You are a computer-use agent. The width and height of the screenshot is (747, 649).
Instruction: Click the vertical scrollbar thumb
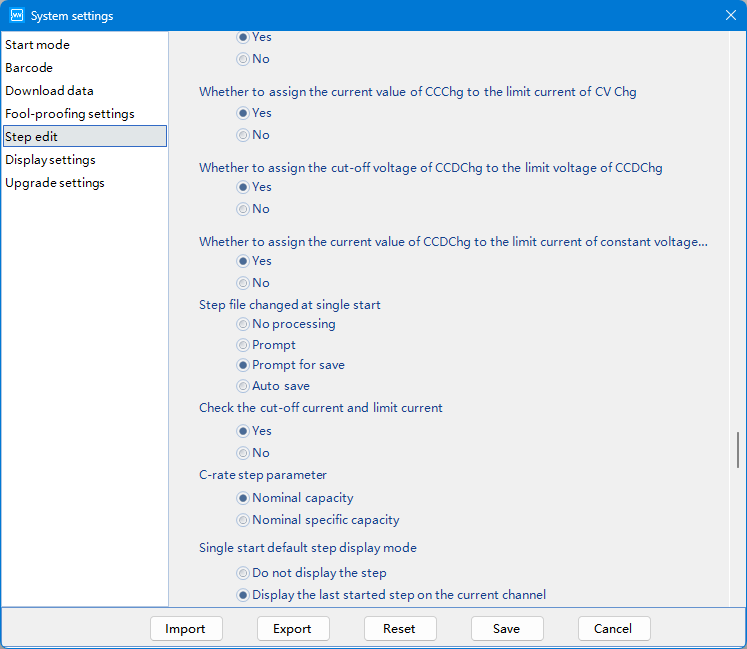tap(737, 450)
